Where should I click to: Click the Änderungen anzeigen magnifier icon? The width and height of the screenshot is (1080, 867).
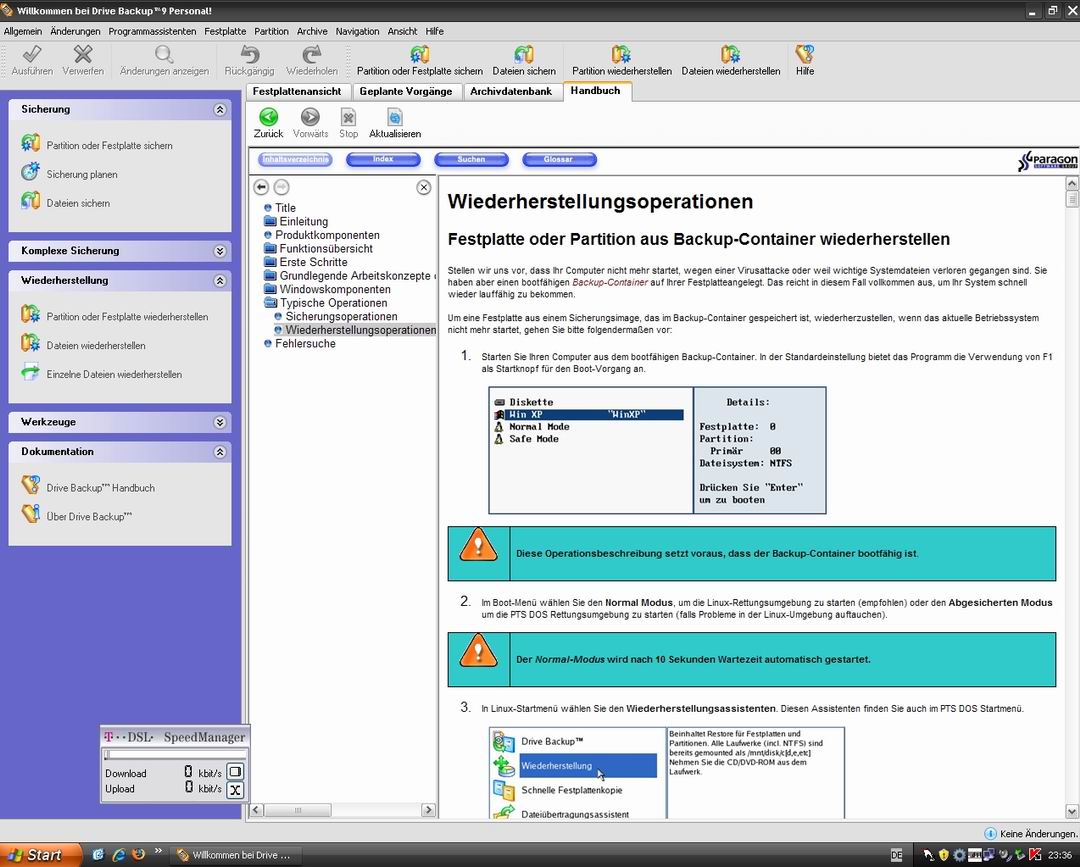click(x=164, y=54)
